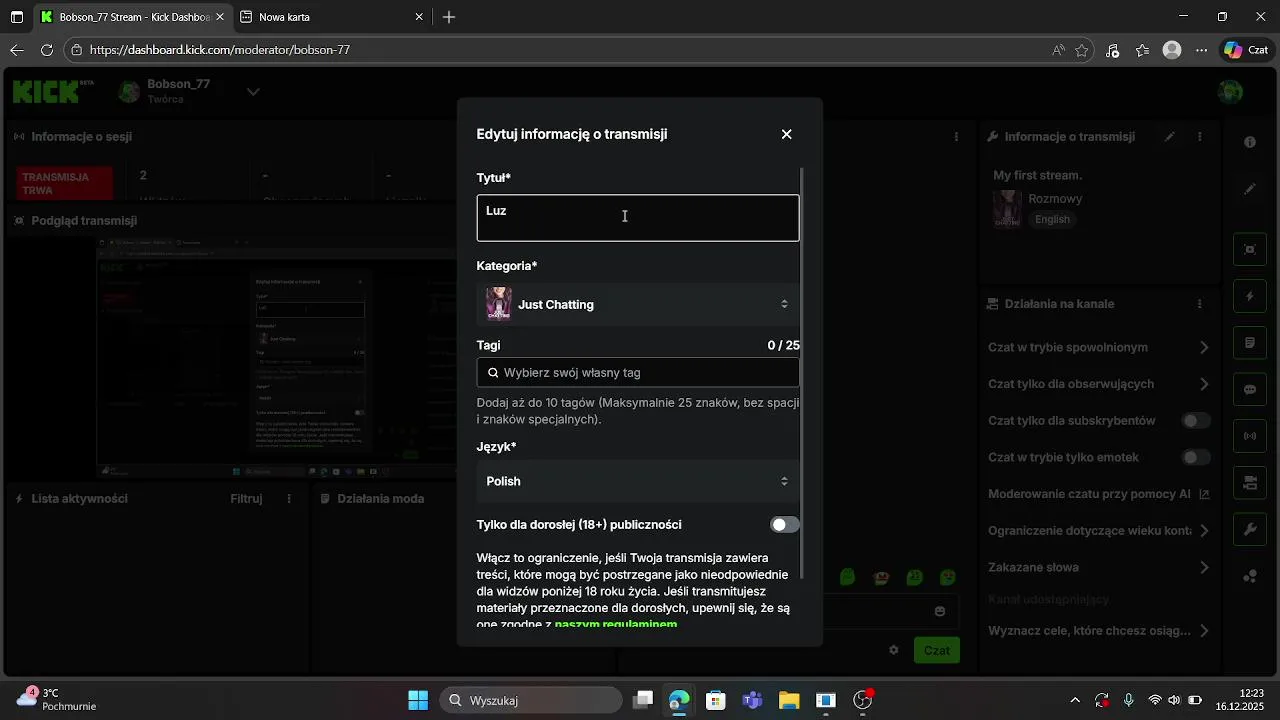Screen dimensions: 1280x720
Task: Click pencil icon in Informacje o transmisji panel
Action: click(1170, 137)
